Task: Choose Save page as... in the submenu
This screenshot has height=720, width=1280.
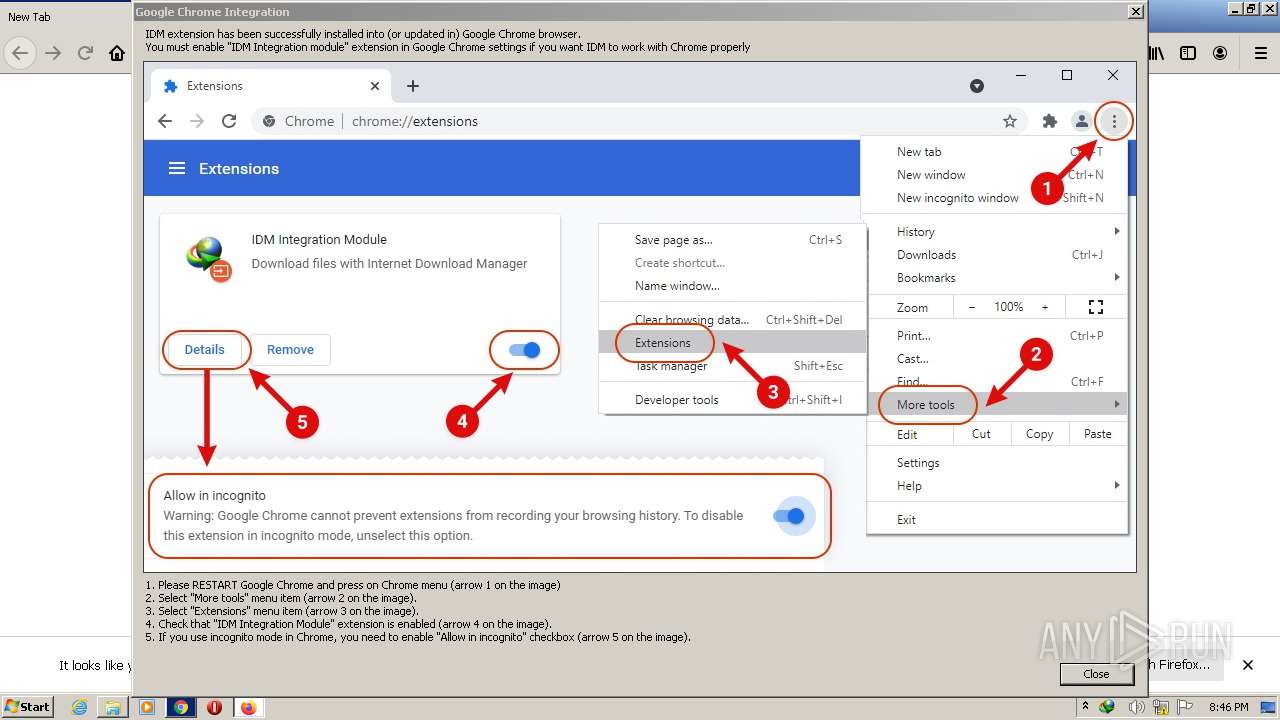Action: (x=732, y=240)
